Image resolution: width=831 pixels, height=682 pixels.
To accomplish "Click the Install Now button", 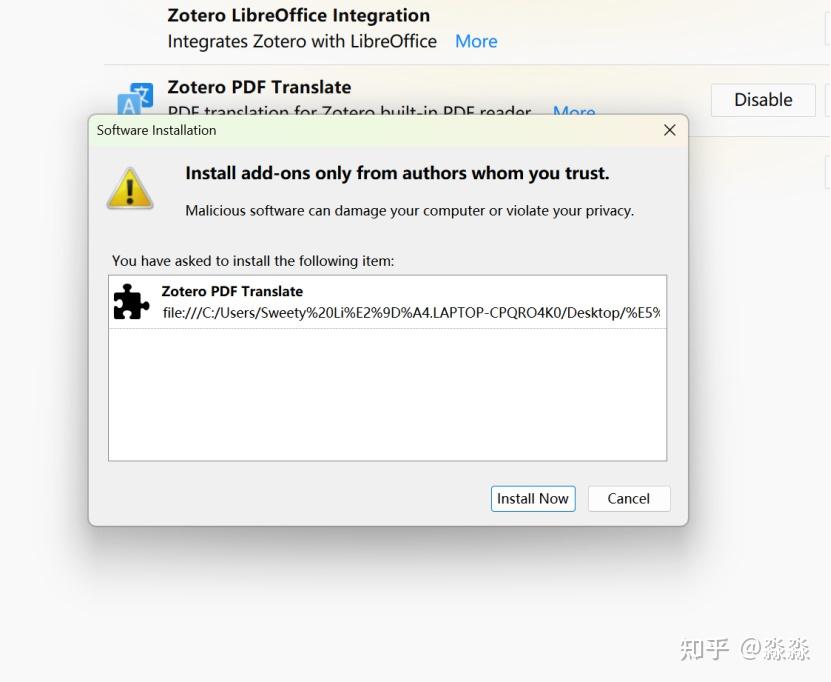I will (x=533, y=499).
